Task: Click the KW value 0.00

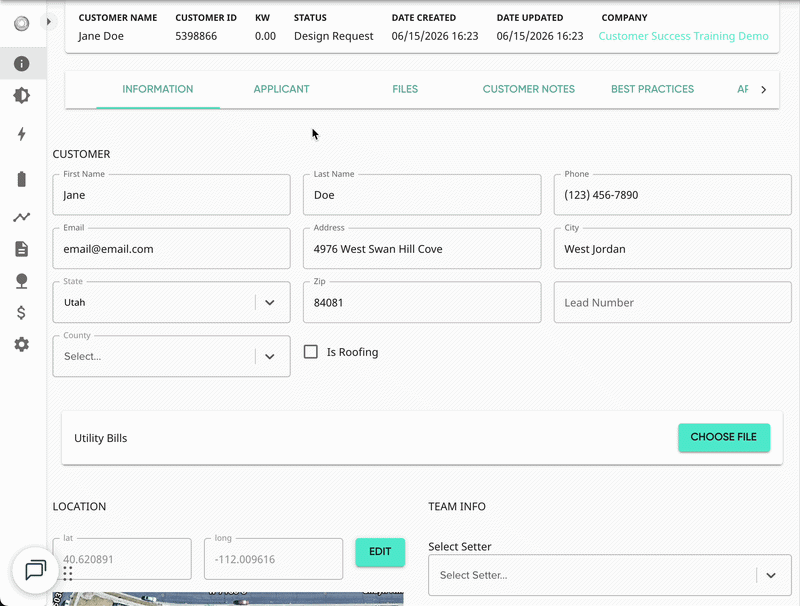Action: coord(265,36)
